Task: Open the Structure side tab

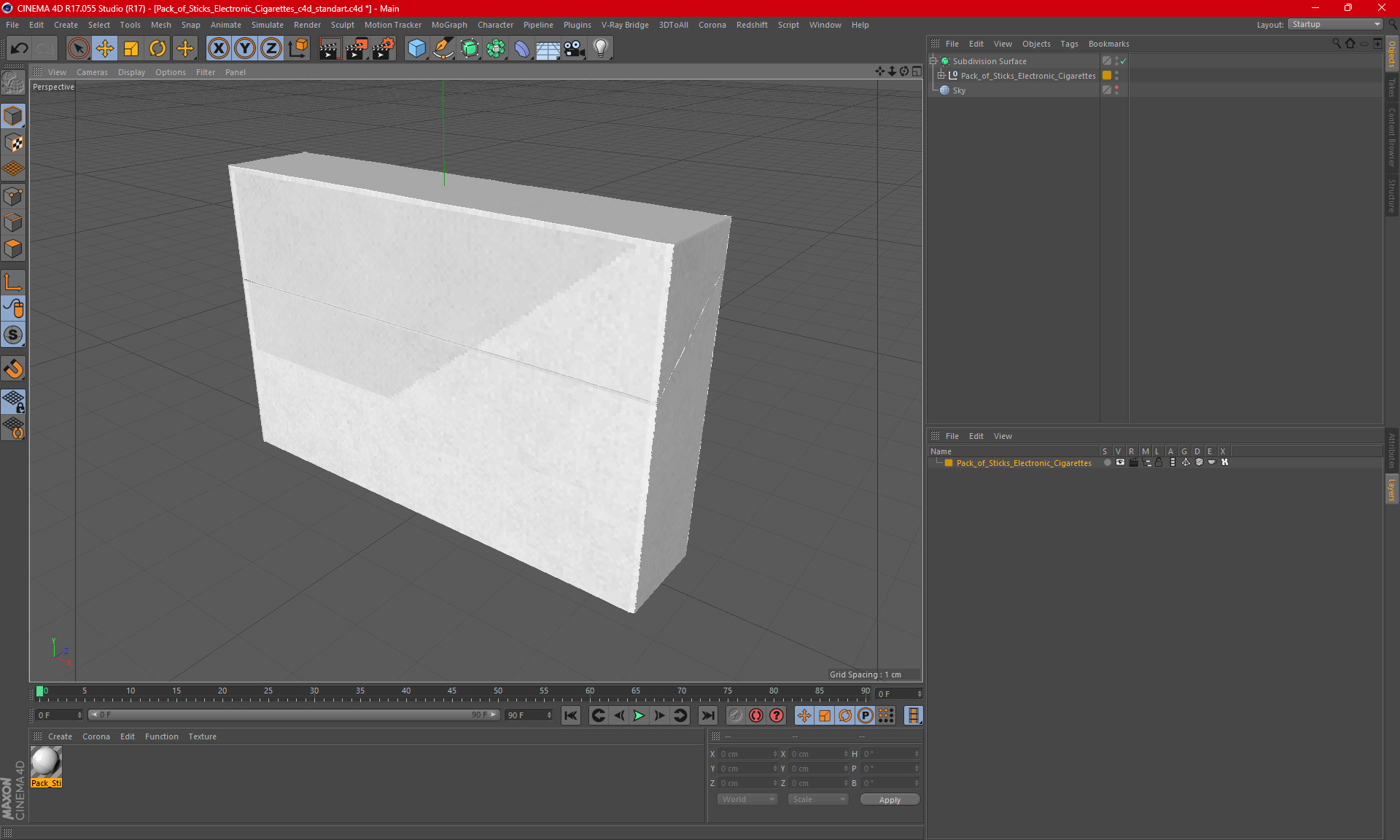Action: click(1392, 195)
